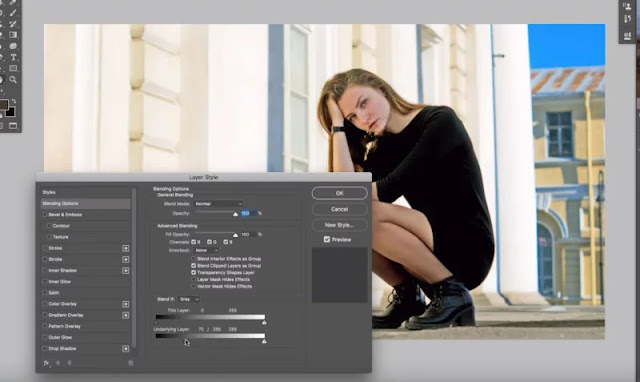Viewport: 640px width, 382px height.
Task: Enable the Inner Glow effect
Action: coord(45,282)
